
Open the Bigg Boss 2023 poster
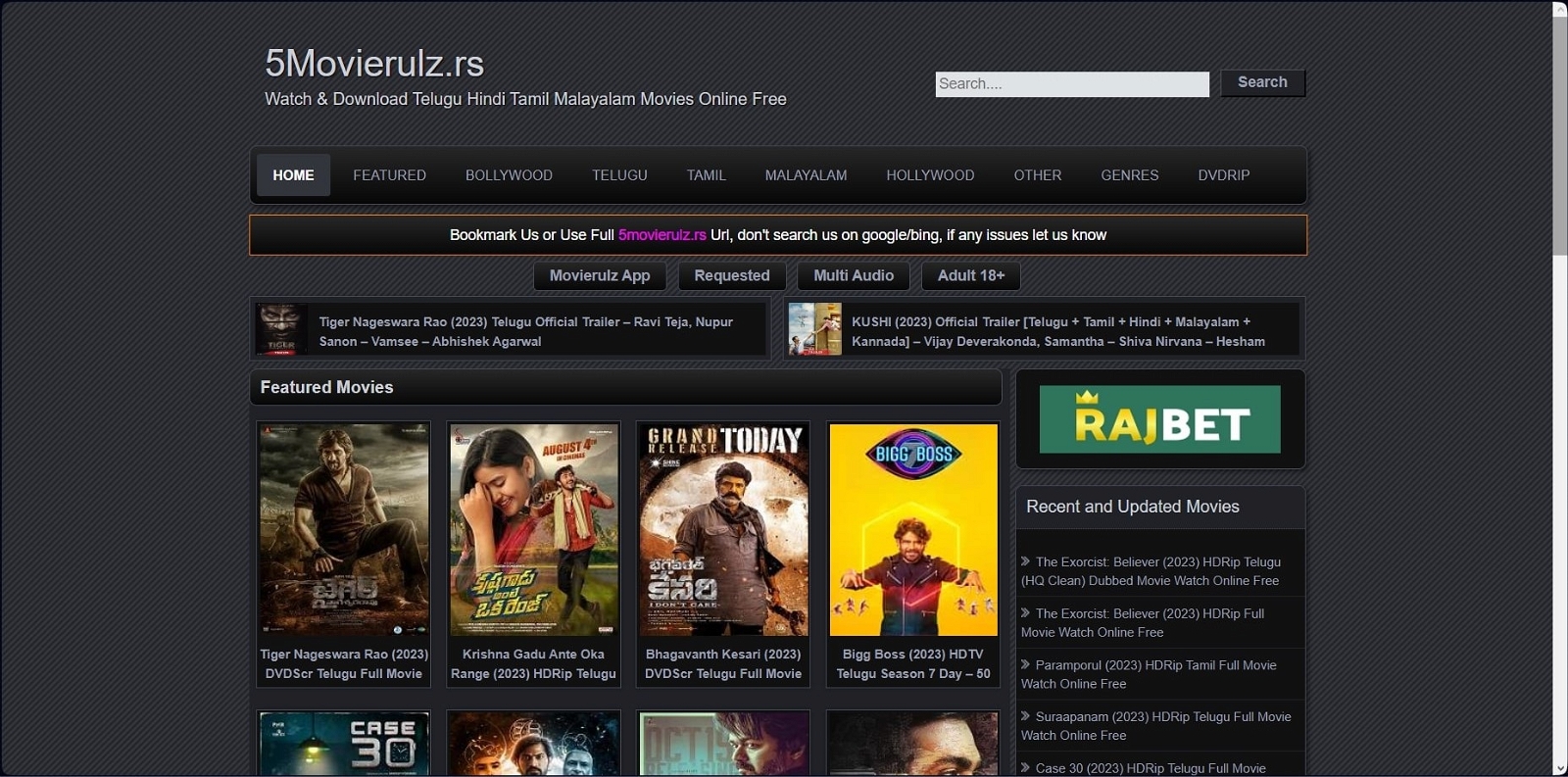913,529
